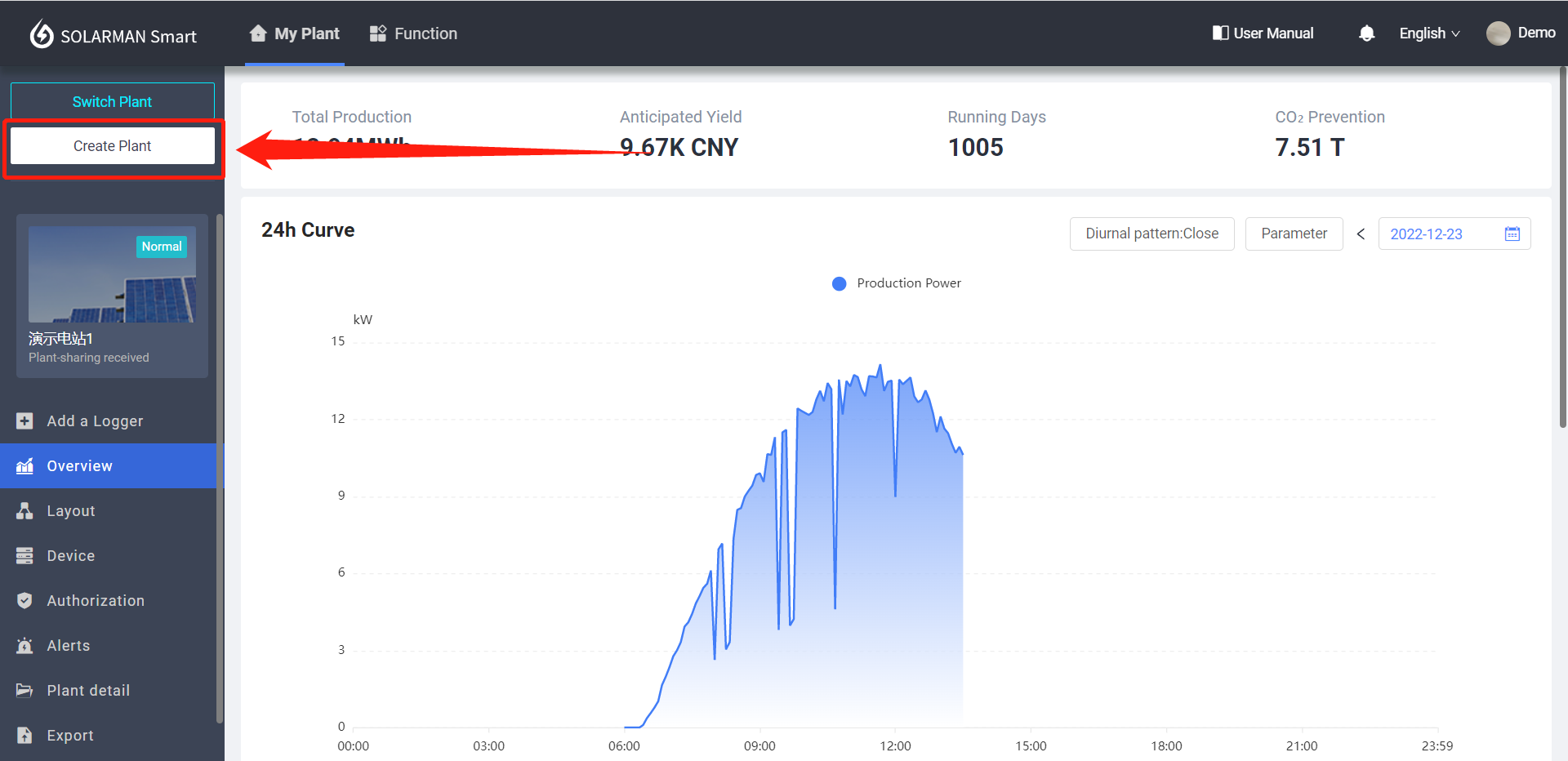Toggle Diurnal pattern button

coord(1151,234)
